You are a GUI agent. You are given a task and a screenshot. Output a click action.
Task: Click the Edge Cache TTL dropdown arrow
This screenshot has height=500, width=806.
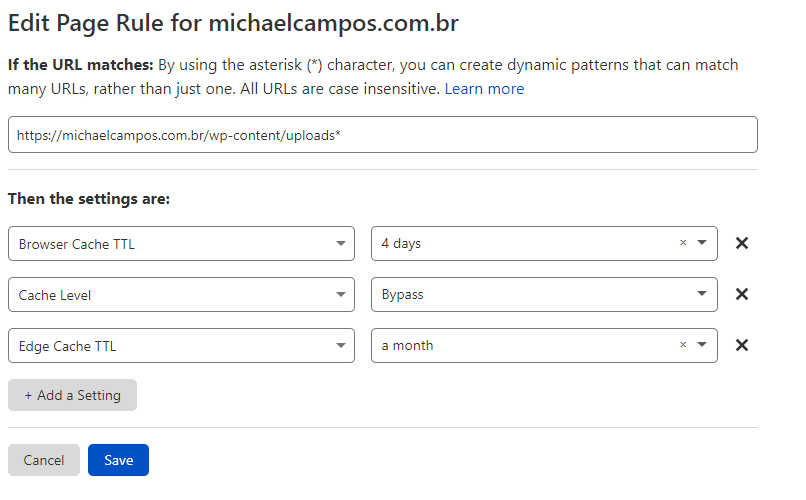pos(340,345)
